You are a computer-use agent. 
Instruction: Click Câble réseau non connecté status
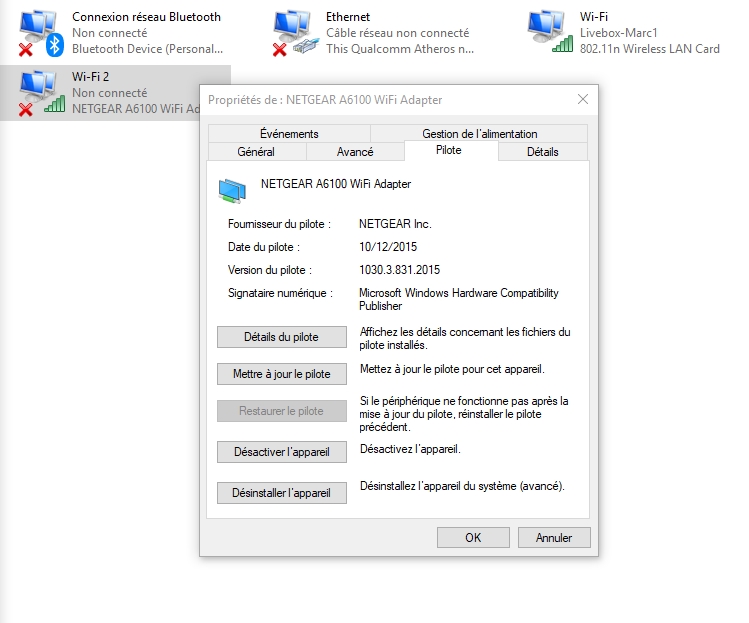[397, 33]
